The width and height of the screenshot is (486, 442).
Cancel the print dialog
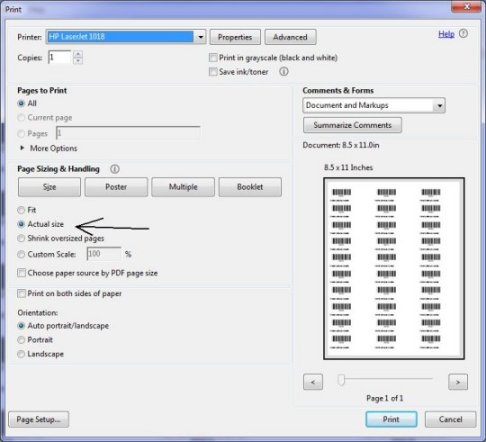(450, 419)
